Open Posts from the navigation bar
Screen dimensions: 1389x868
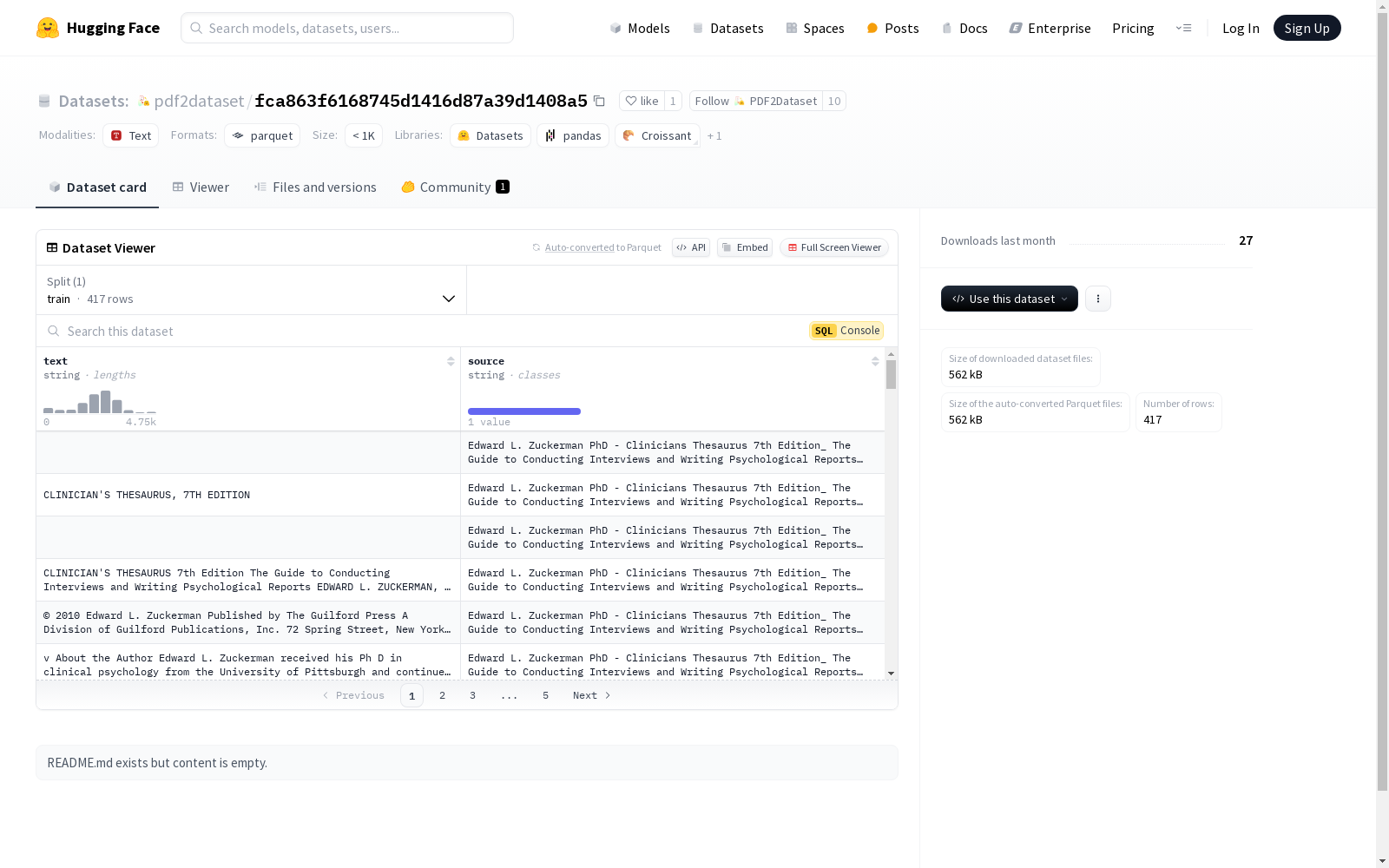892,28
